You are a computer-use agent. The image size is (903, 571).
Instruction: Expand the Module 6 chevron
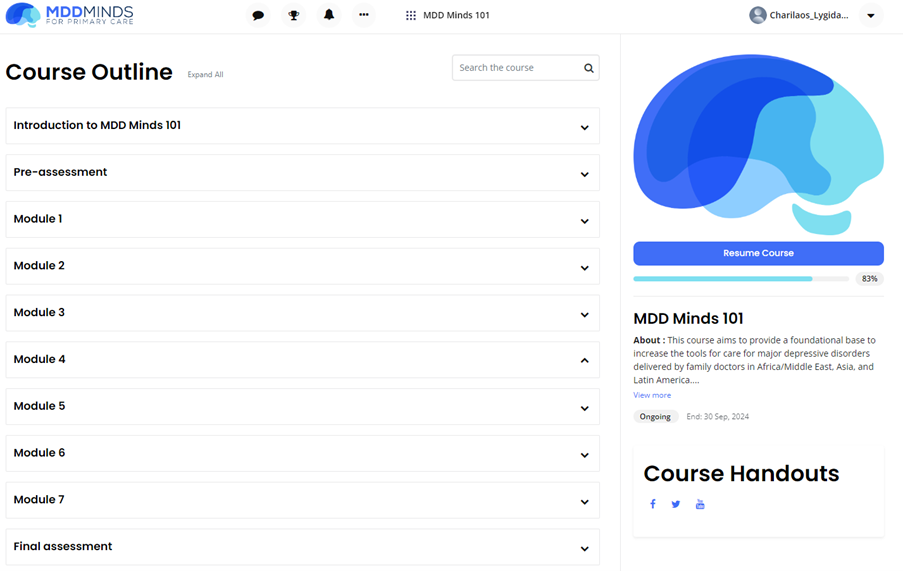(585, 455)
